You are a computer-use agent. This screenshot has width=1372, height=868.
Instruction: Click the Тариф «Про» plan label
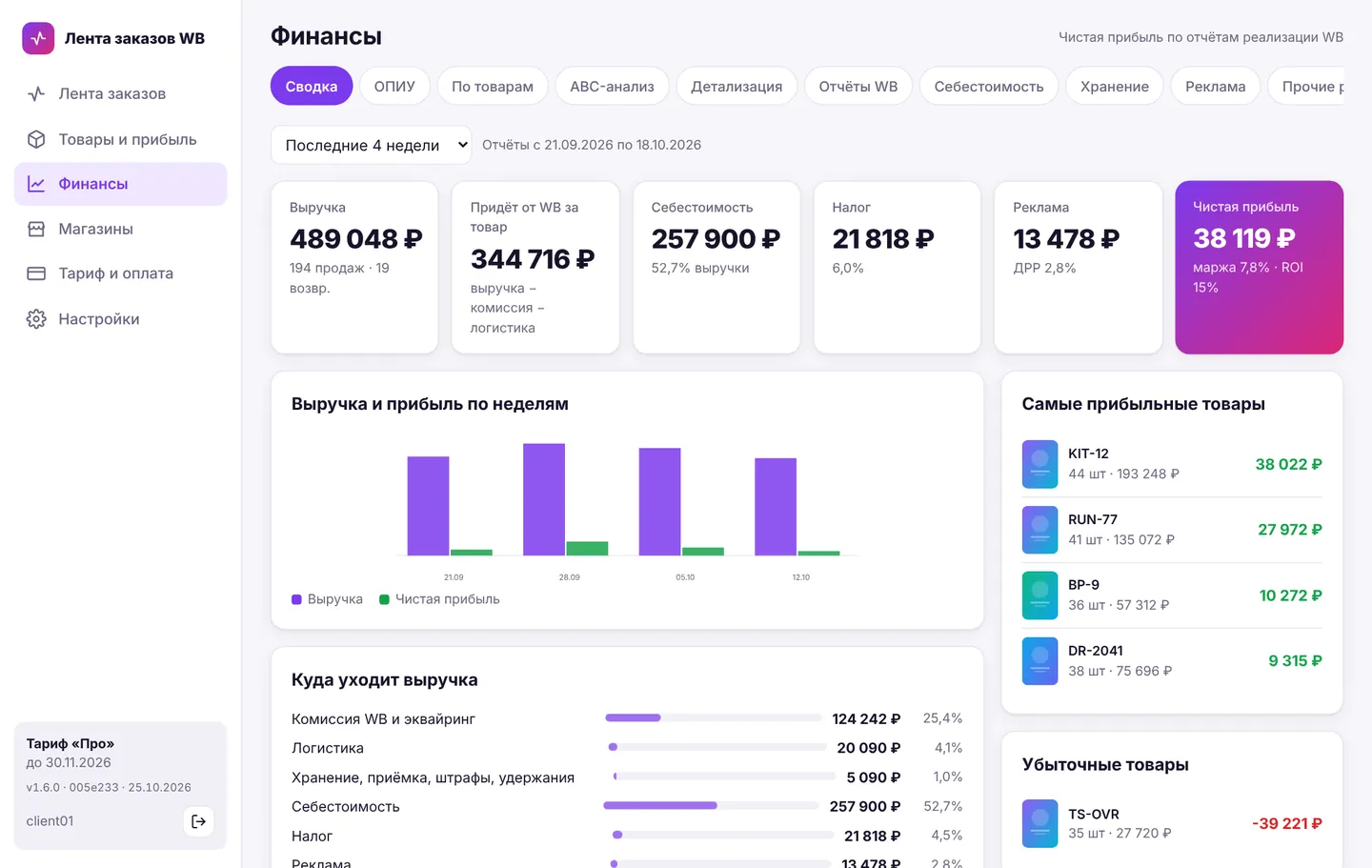[71, 743]
